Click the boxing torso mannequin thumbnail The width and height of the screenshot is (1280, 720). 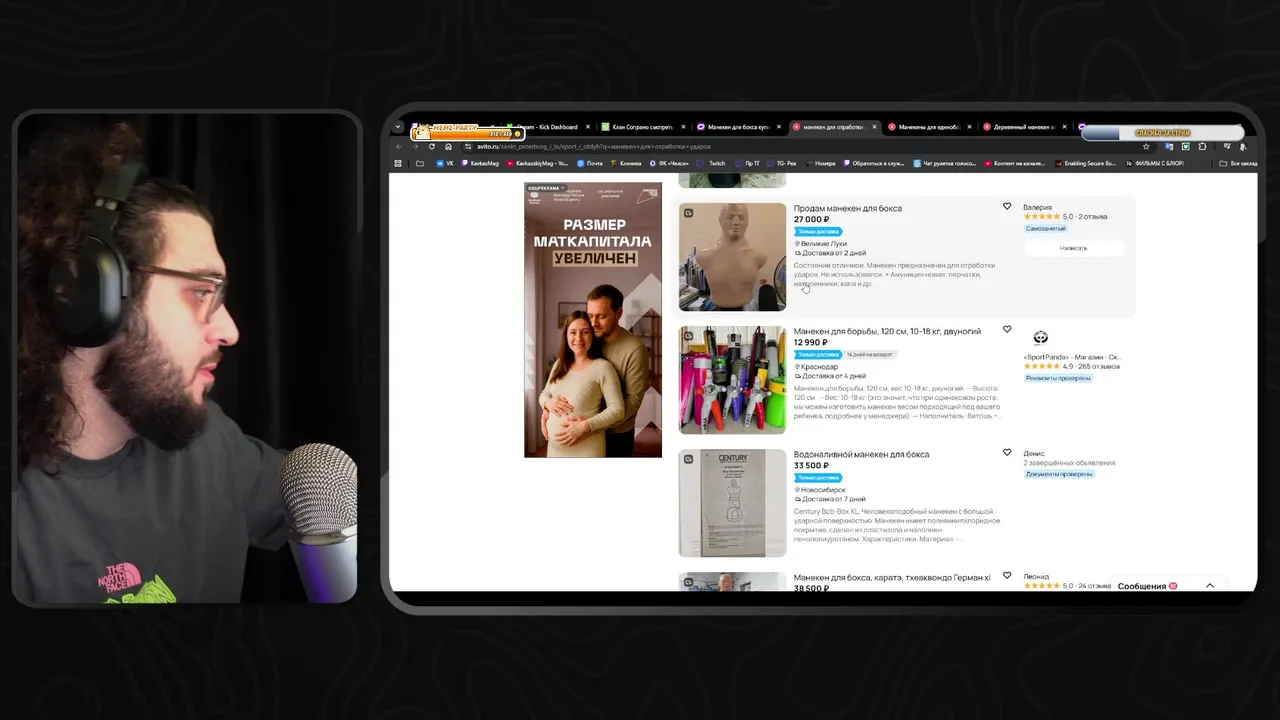coord(732,257)
